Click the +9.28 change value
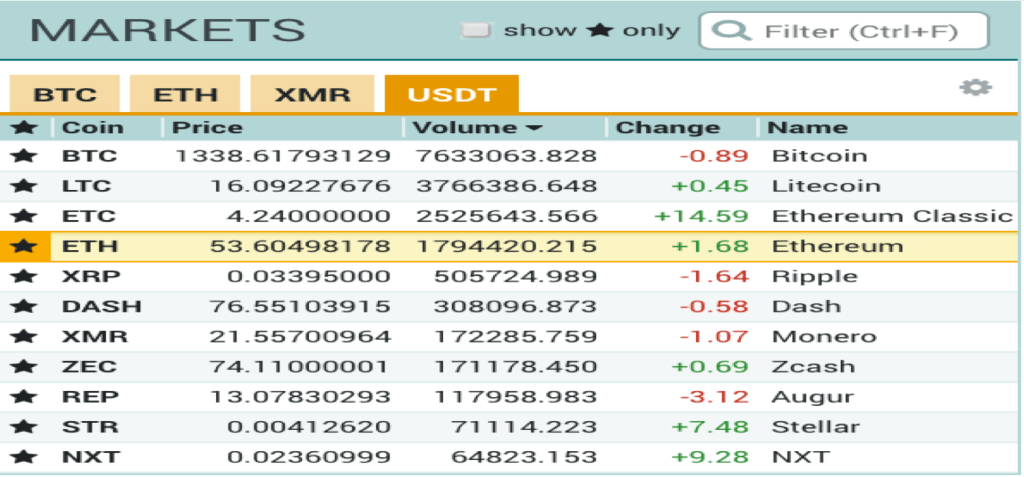The width and height of the screenshot is (1024, 477). click(710, 456)
